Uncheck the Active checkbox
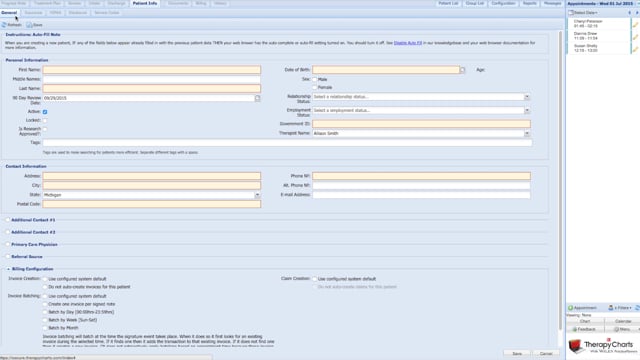The width and height of the screenshot is (640, 360). coord(45,112)
